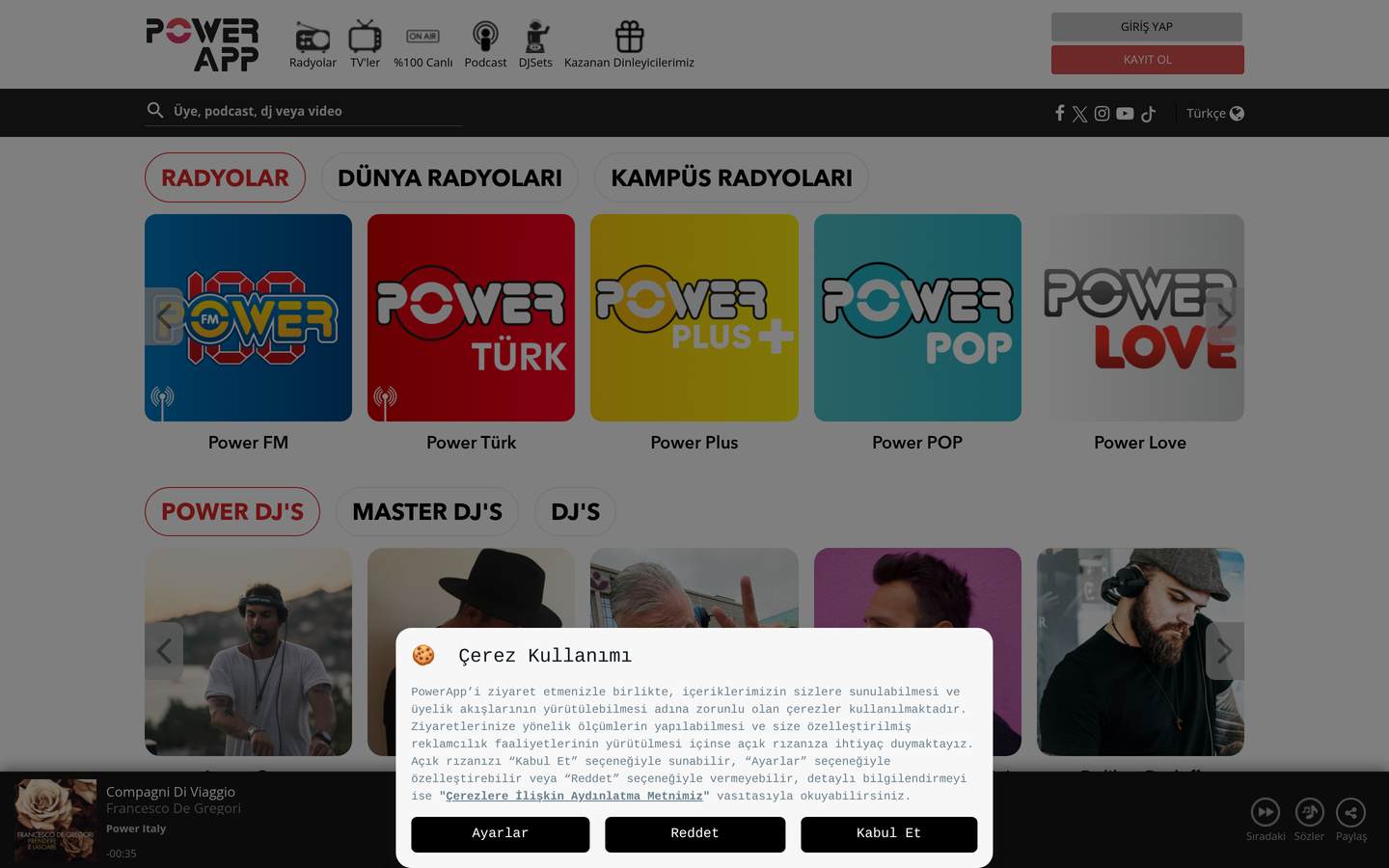Click the Power Türk caption text

[471, 443]
